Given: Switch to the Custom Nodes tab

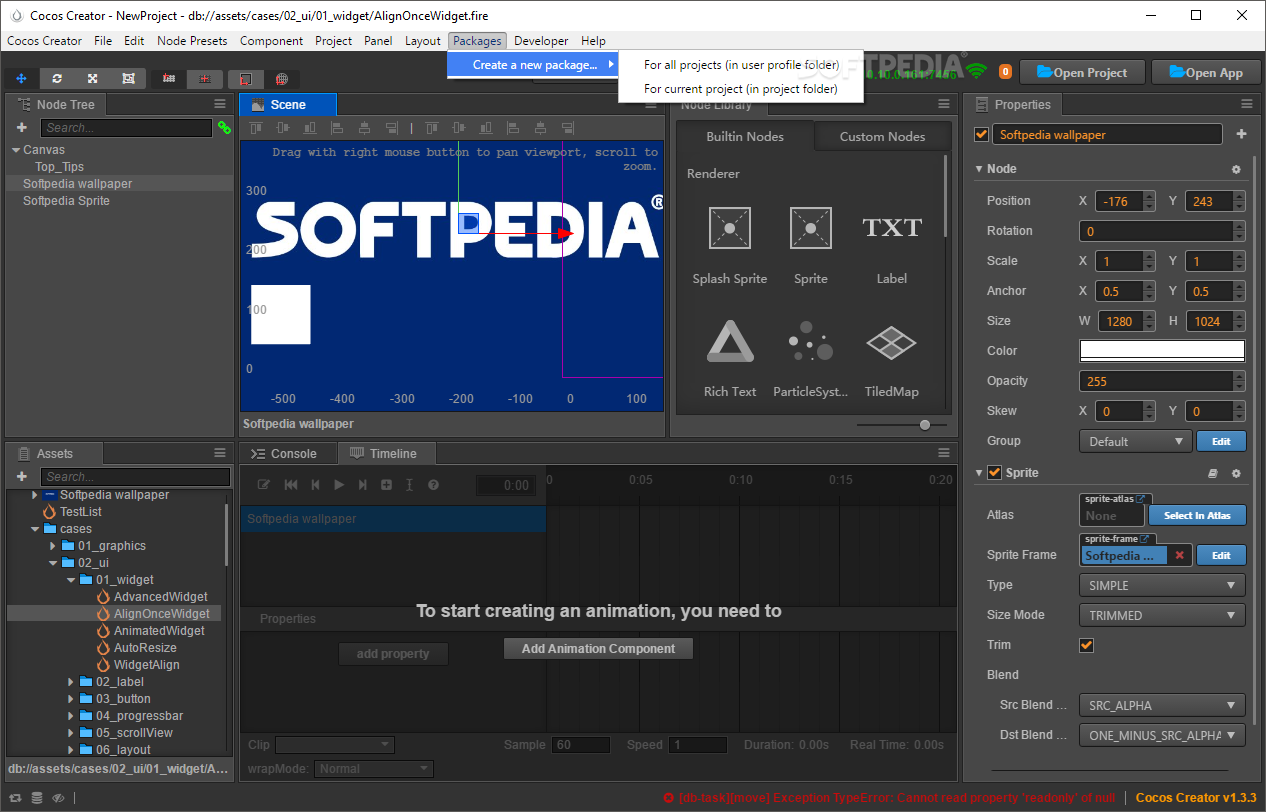Looking at the screenshot, I should [x=882, y=137].
